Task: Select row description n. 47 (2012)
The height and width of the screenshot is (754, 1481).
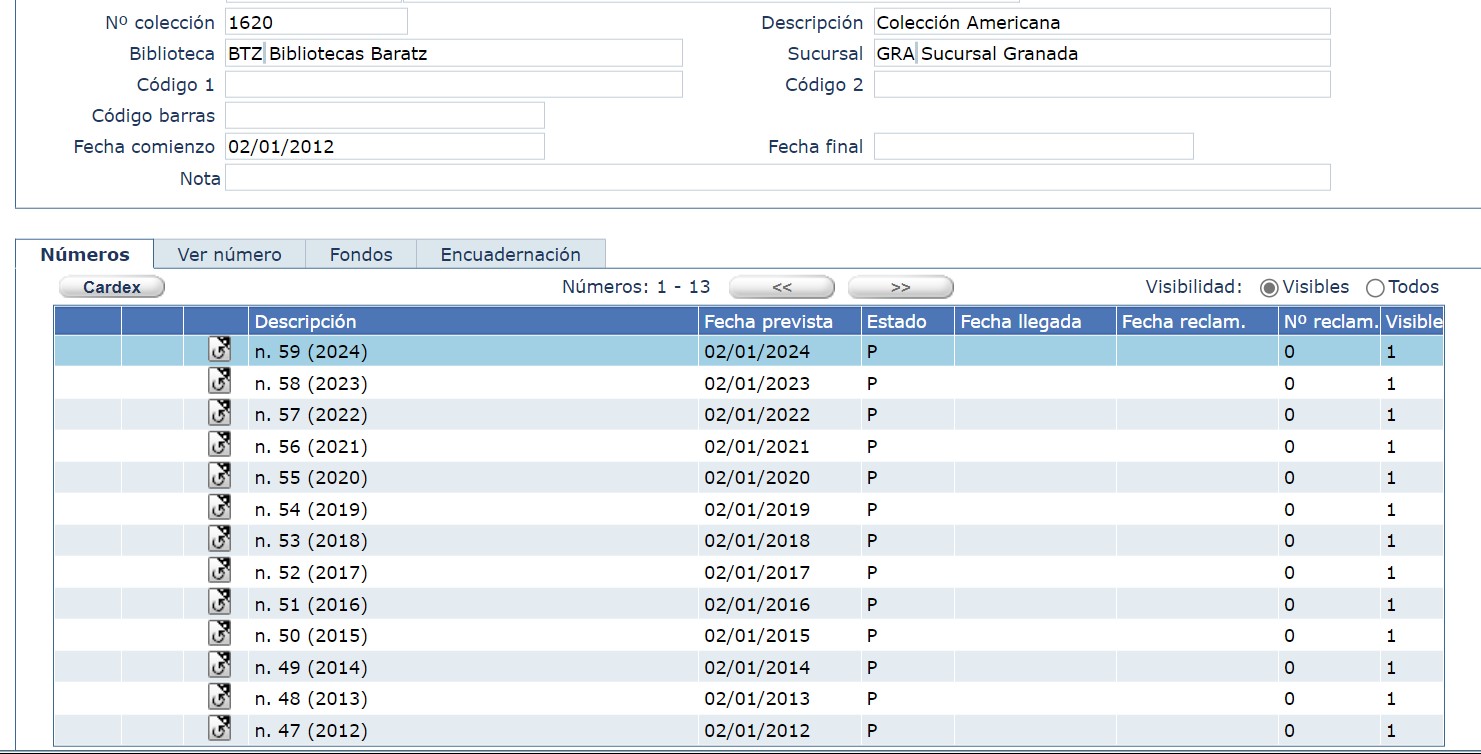Action: (x=311, y=730)
